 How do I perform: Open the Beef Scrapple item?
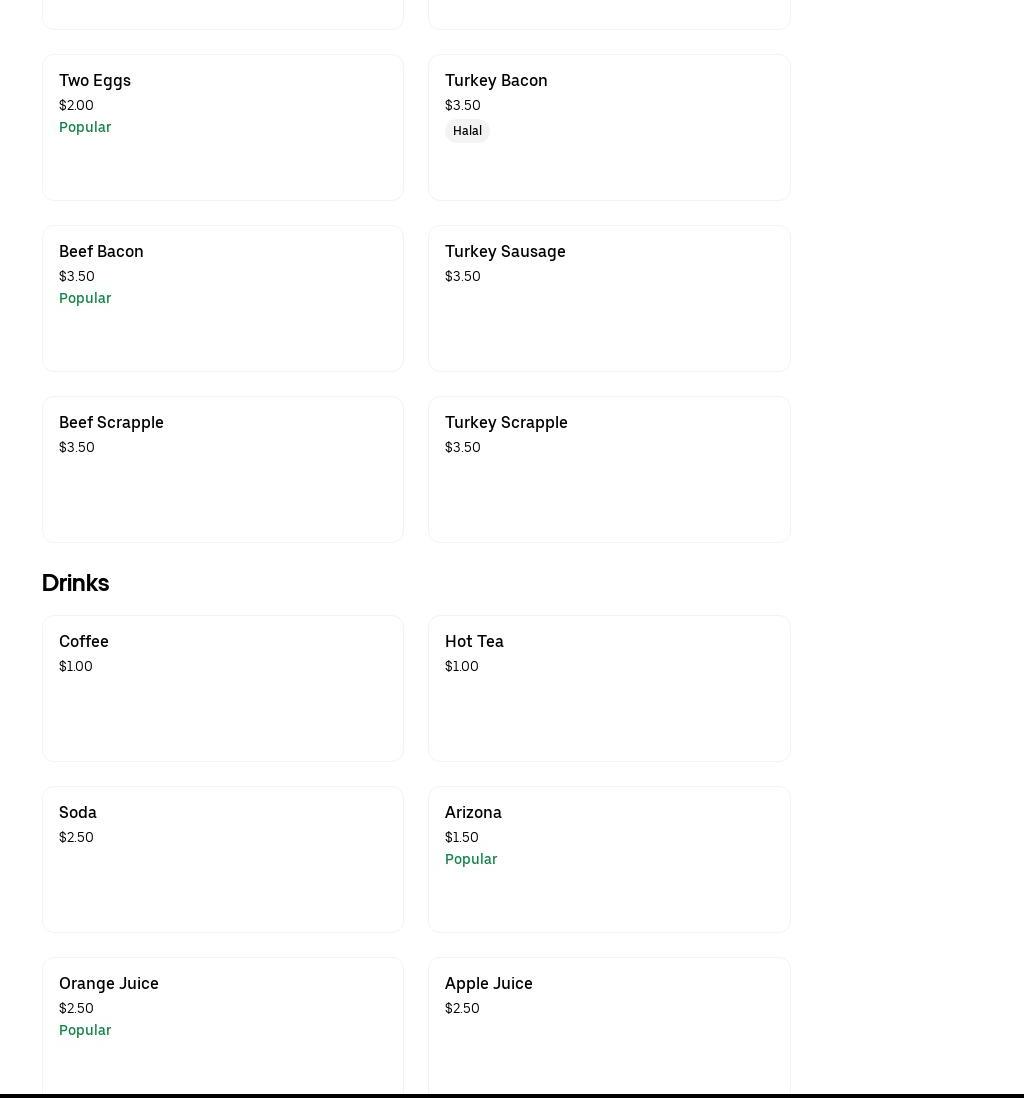pos(223,469)
